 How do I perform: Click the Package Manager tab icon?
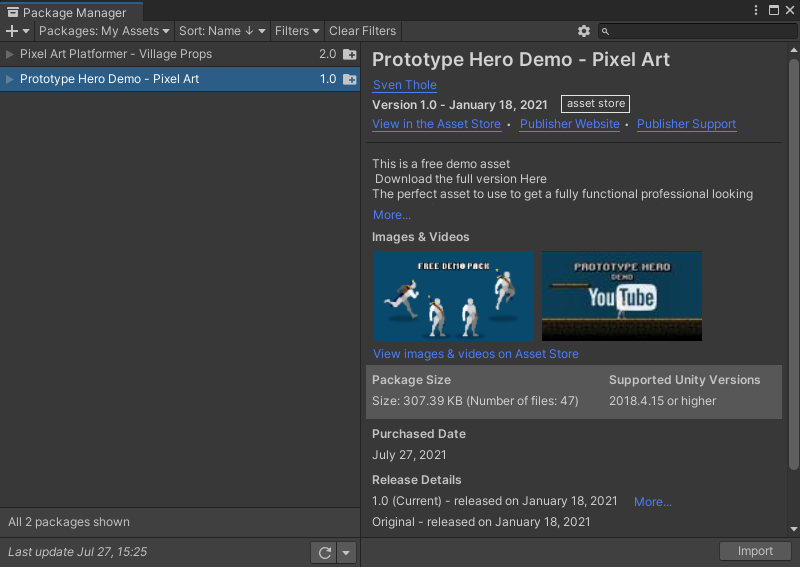[13, 12]
